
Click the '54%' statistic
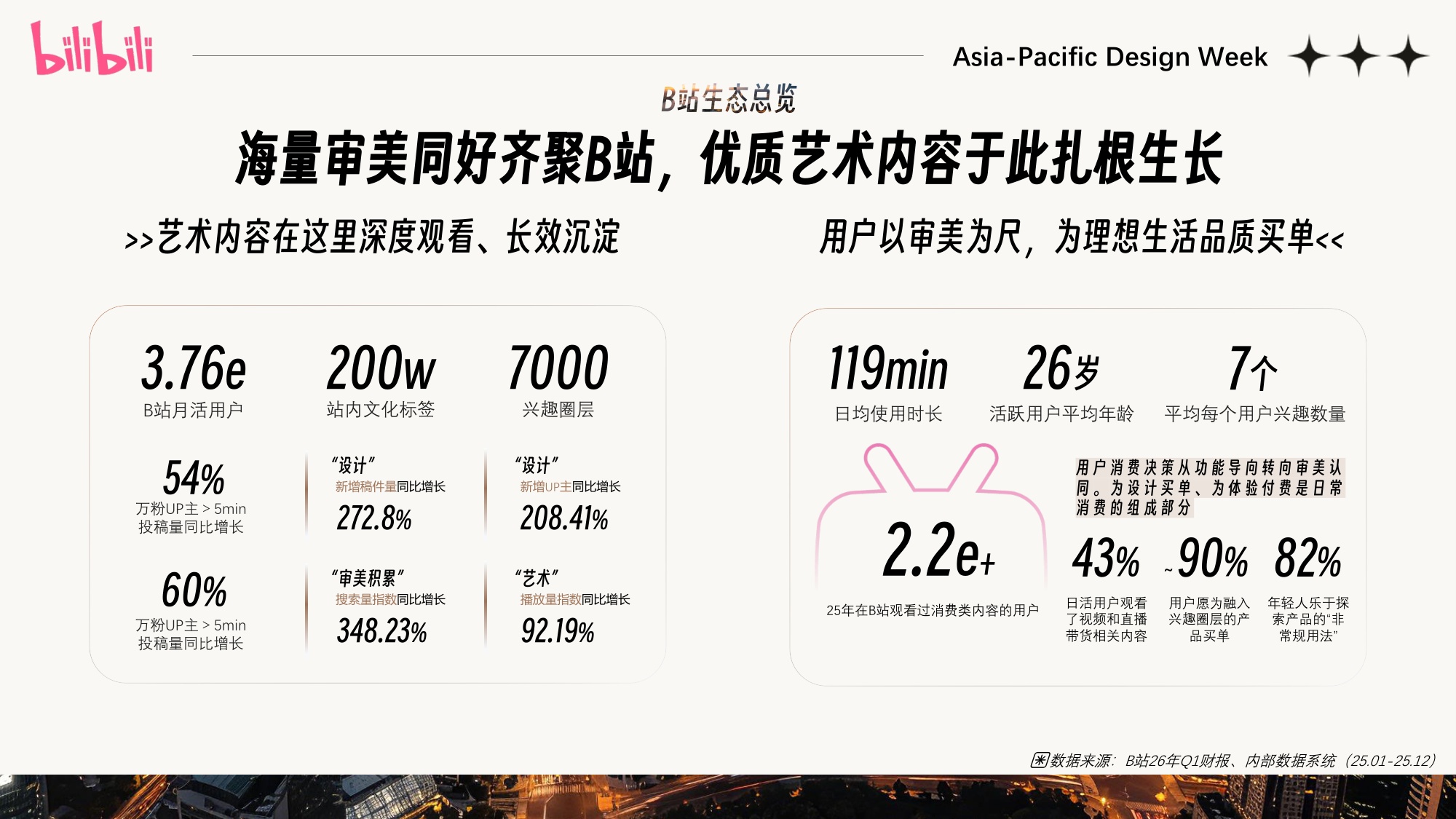pyautogui.click(x=194, y=478)
